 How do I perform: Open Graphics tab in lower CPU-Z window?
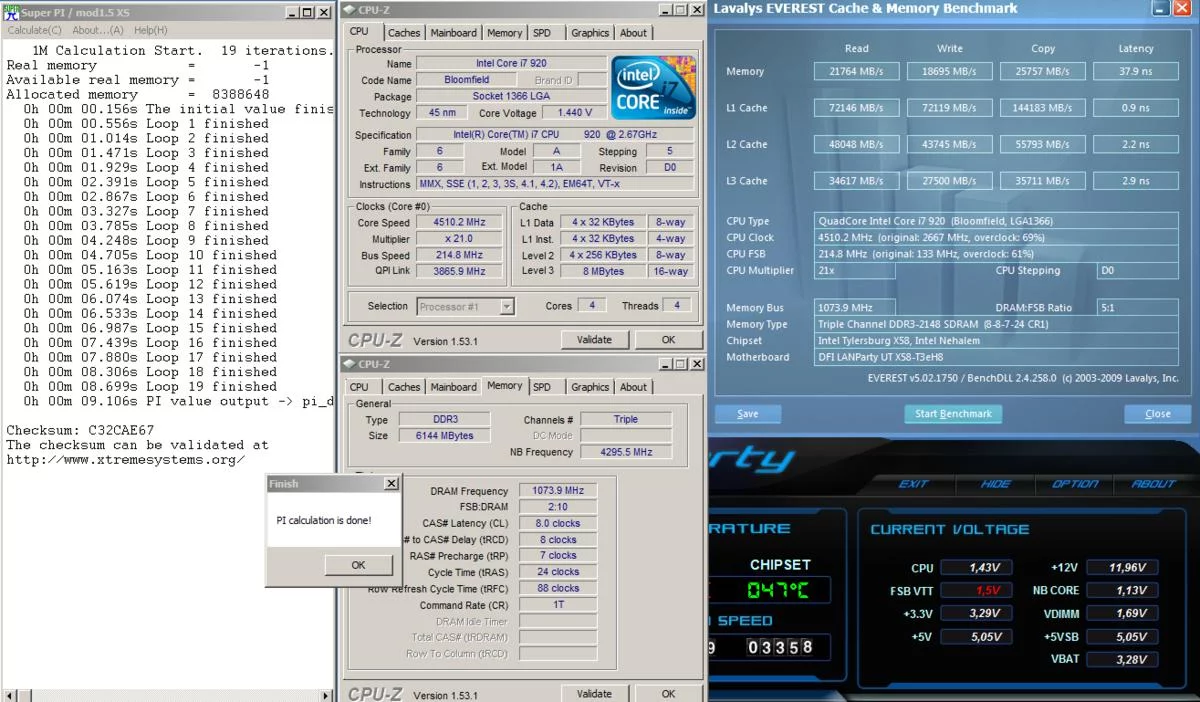(590, 387)
